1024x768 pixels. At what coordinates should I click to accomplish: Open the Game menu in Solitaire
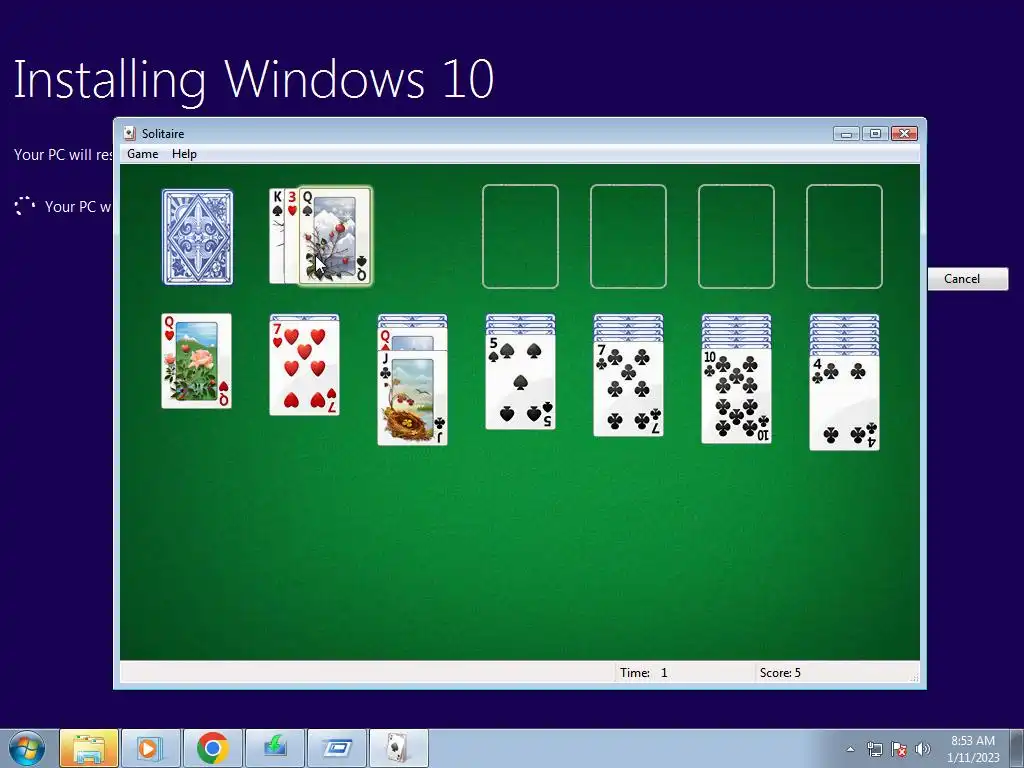tap(142, 154)
